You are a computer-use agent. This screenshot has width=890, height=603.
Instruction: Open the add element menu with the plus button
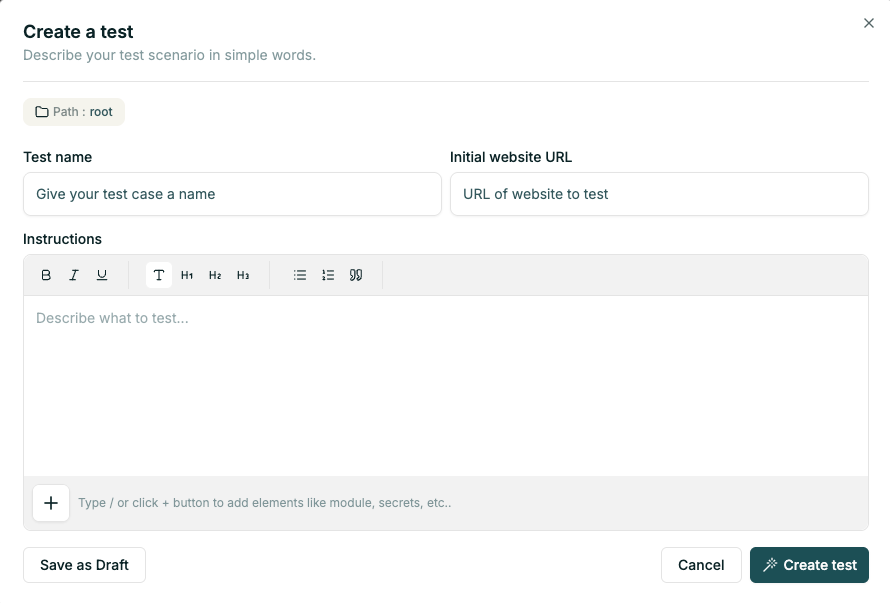tap(51, 503)
